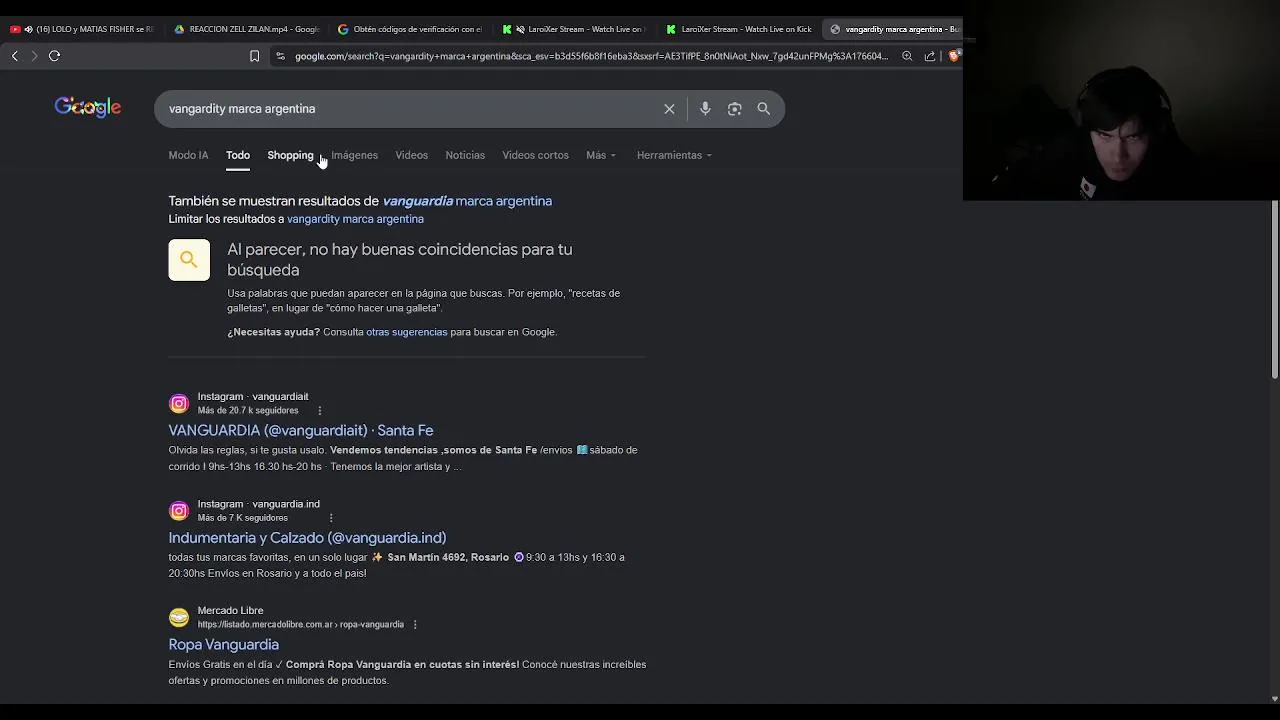Open the Modo IA search mode
The image size is (1280, 720).
coord(188,155)
